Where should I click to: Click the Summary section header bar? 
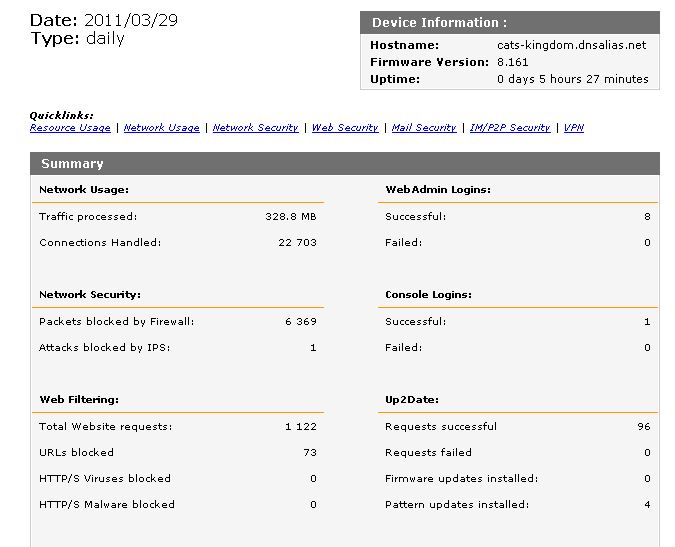(345, 164)
